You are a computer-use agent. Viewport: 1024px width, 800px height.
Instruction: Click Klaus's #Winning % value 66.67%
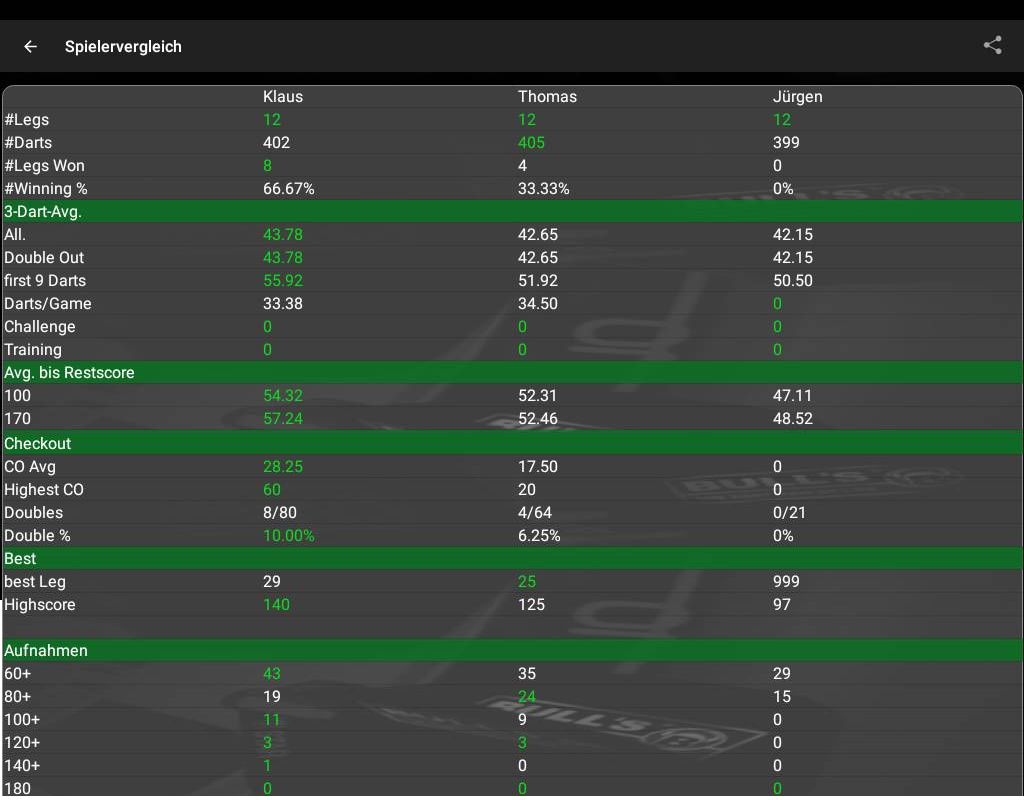[x=289, y=189]
